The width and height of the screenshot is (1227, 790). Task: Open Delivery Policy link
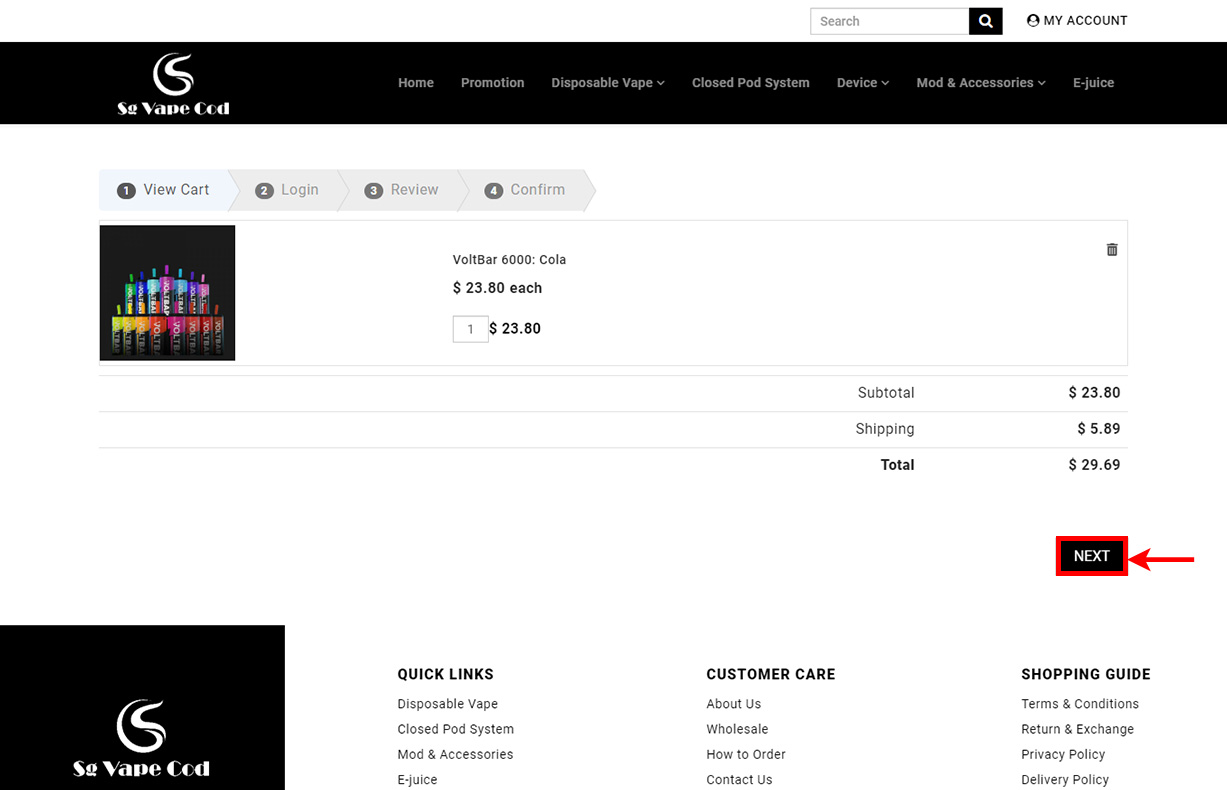click(x=1065, y=780)
